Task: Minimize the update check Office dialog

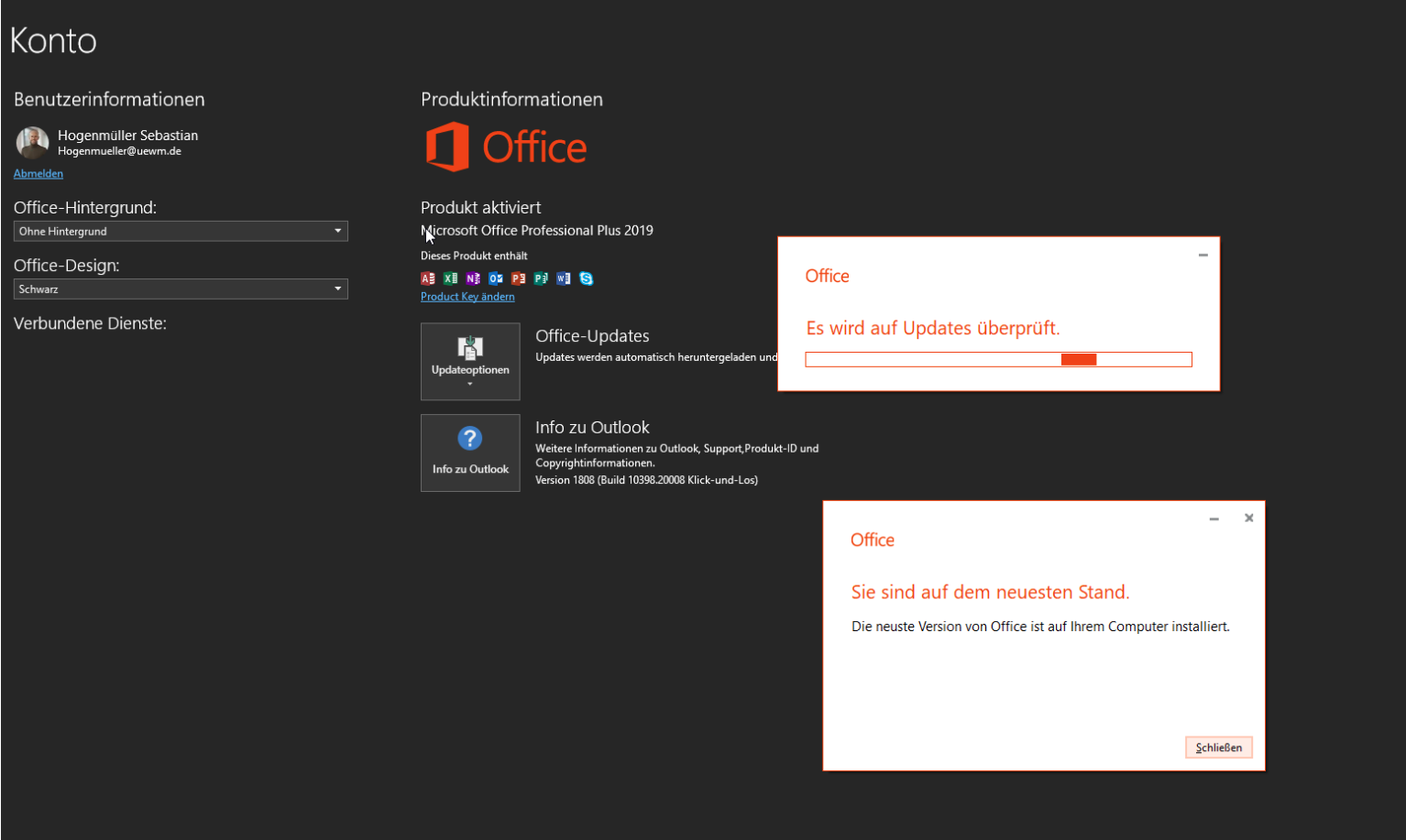Action: pyautogui.click(x=1203, y=255)
